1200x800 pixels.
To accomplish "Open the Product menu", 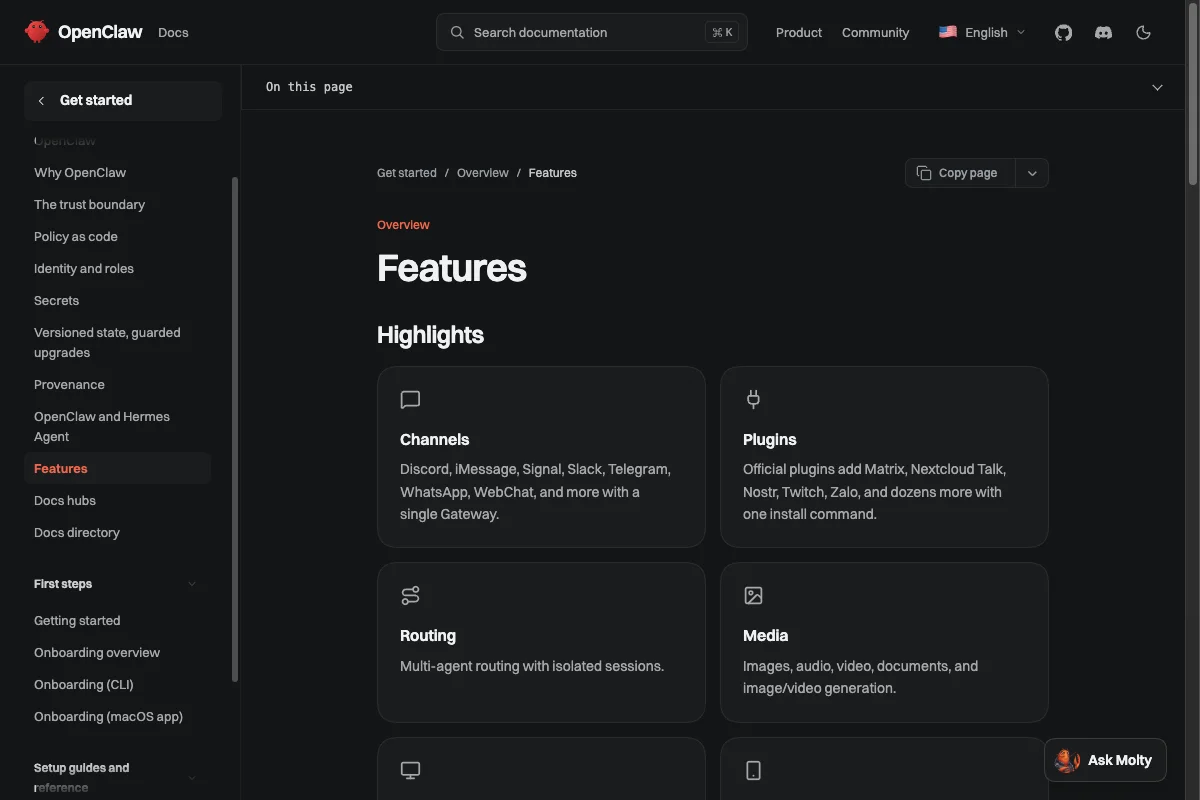I will pos(799,32).
